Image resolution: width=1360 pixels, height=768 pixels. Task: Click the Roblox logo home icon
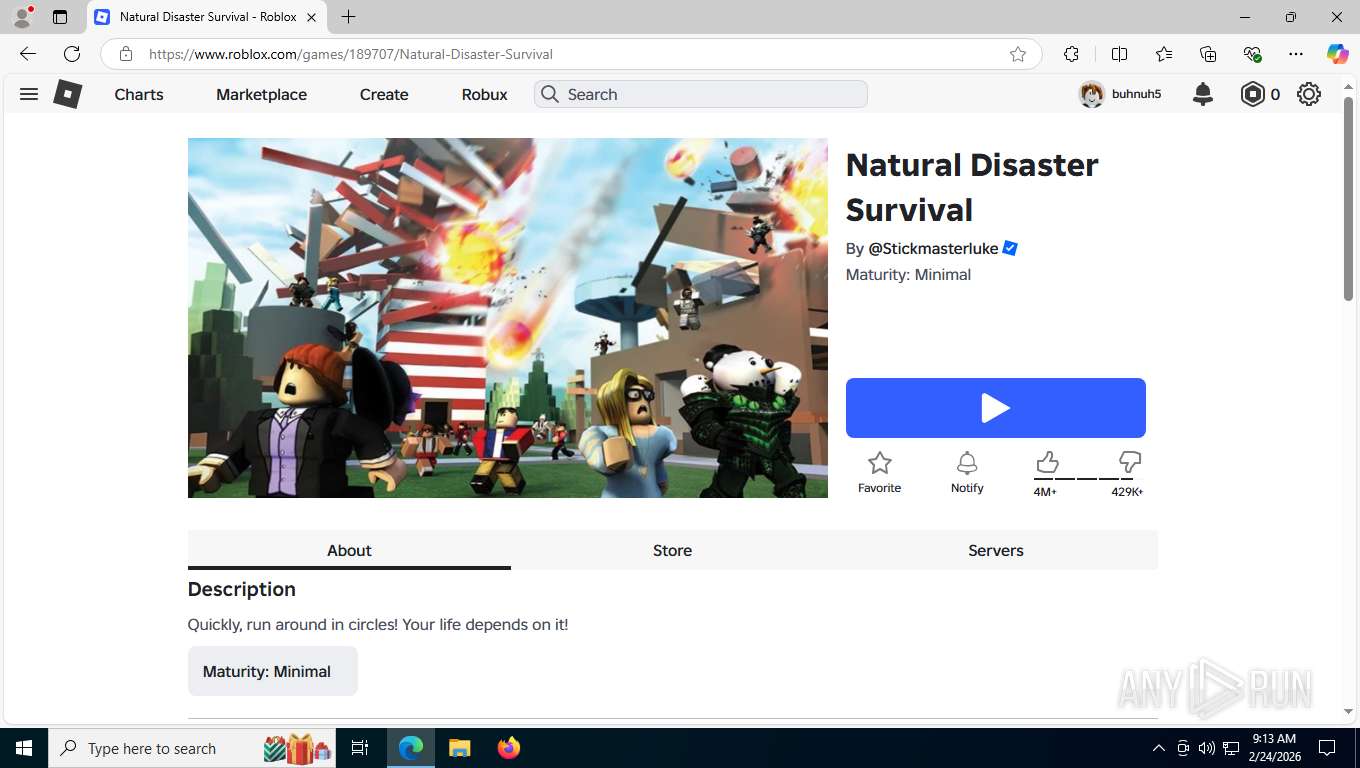[67, 94]
